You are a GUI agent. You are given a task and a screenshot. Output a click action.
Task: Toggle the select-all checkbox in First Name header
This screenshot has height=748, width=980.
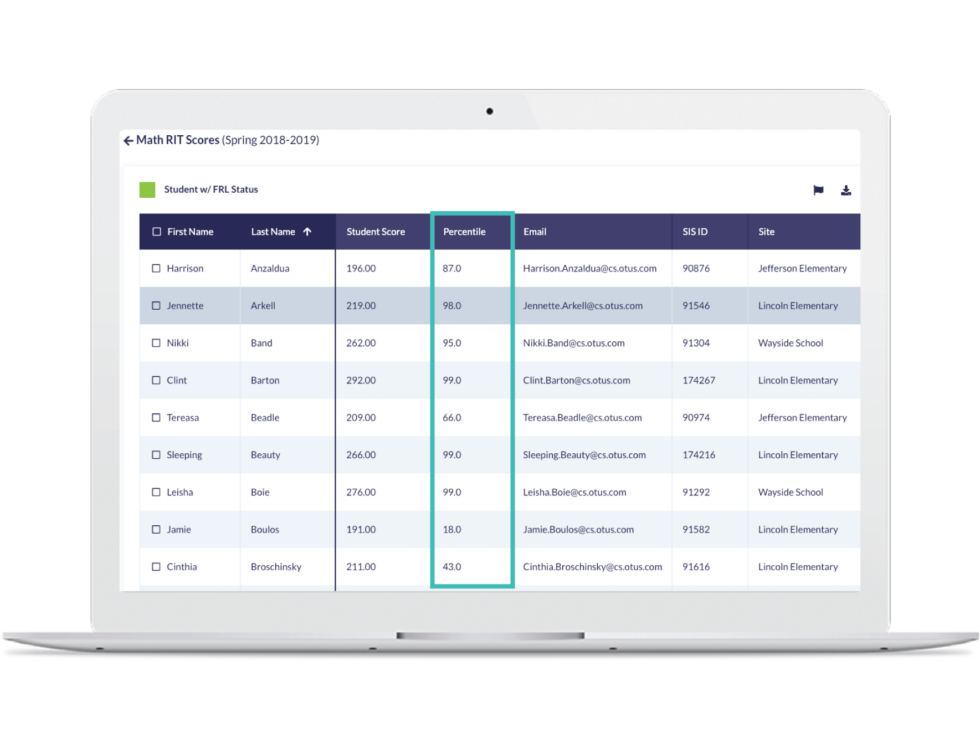[x=156, y=232]
